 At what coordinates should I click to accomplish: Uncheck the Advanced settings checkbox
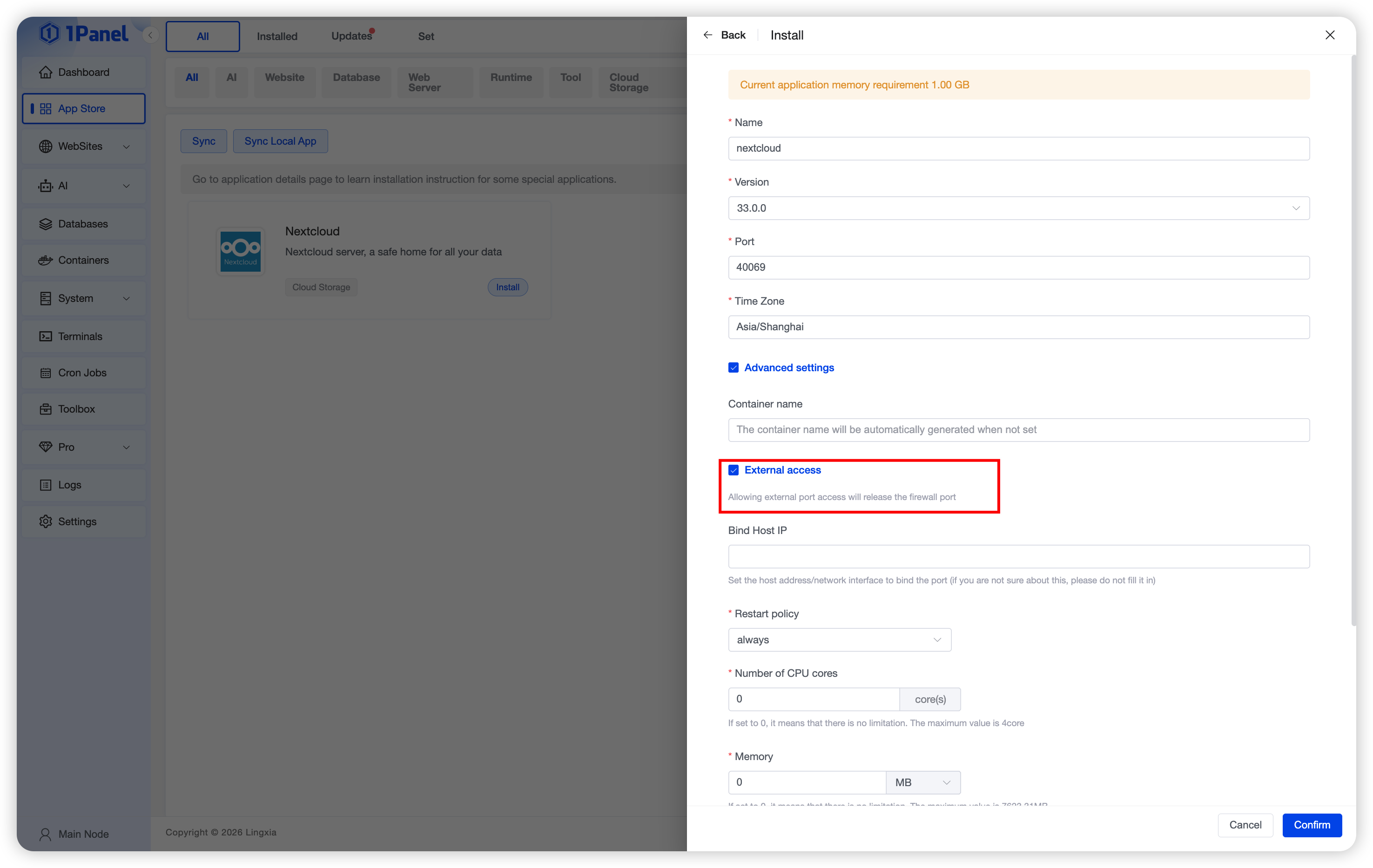coord(733,367)
